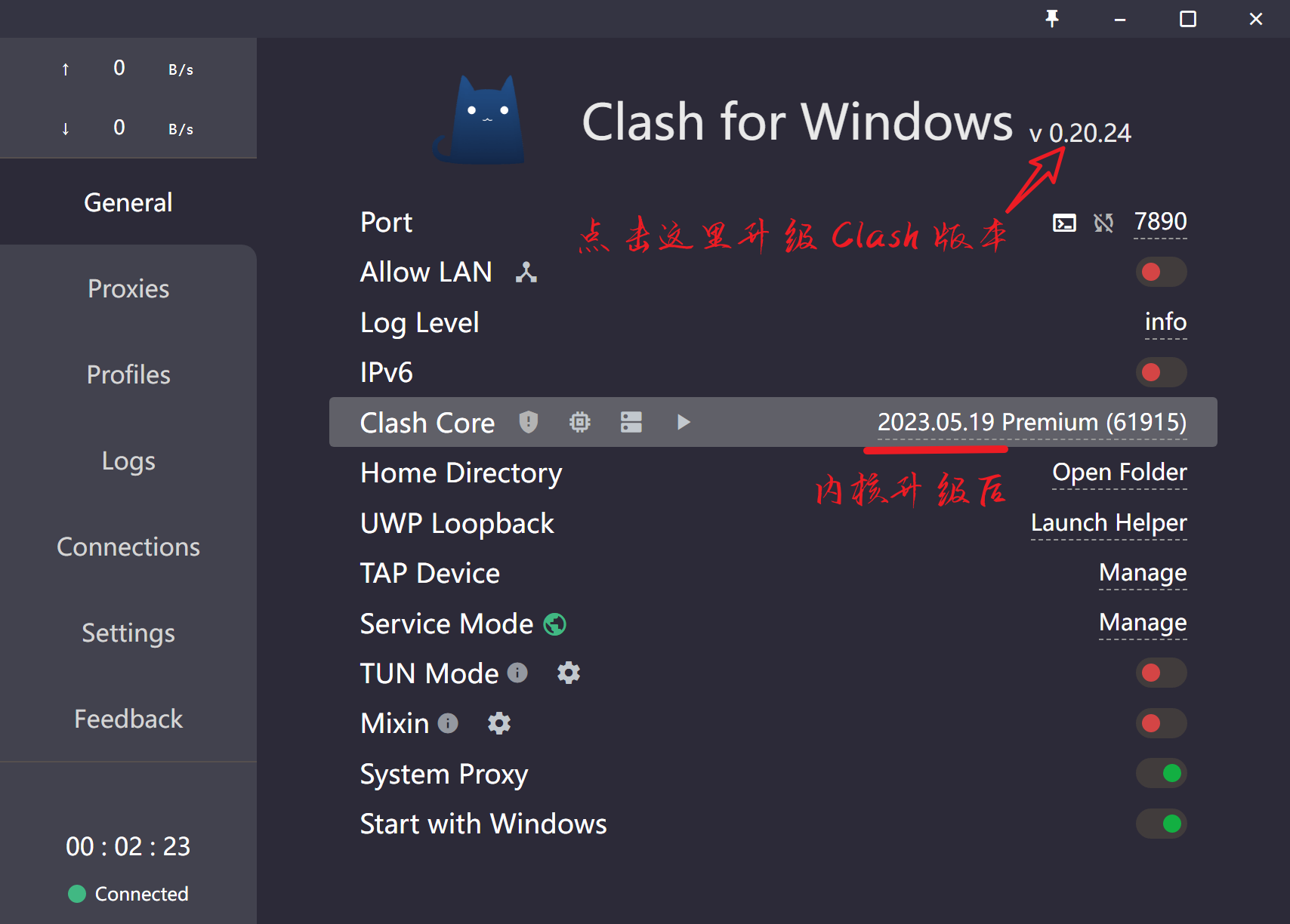The image size is (1290, 924).
Task: Enable the Allow LAN toggle
Action: [x=1161, y=272]
